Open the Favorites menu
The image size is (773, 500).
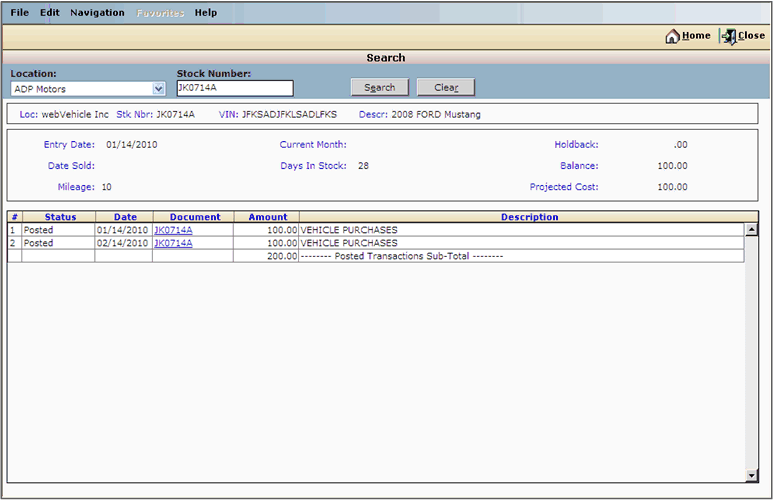[x=160, y=13]
